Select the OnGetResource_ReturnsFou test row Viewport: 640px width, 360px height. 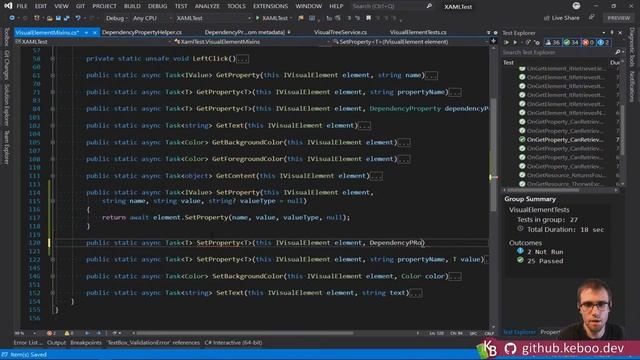point(565,175)
